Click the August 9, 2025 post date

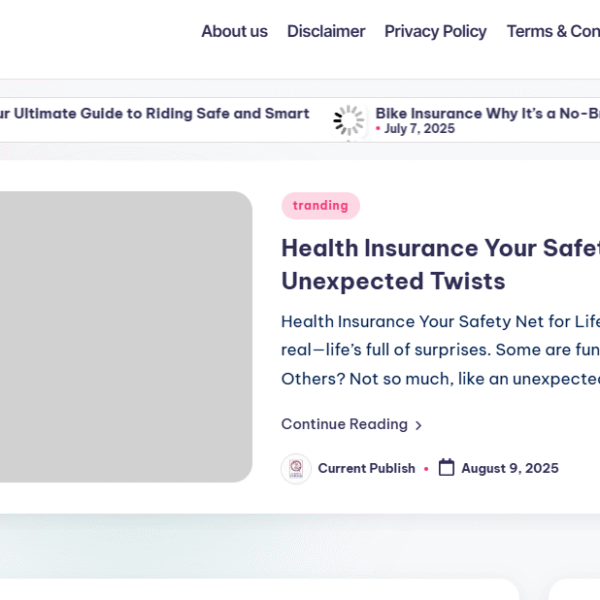coord(510,468)
